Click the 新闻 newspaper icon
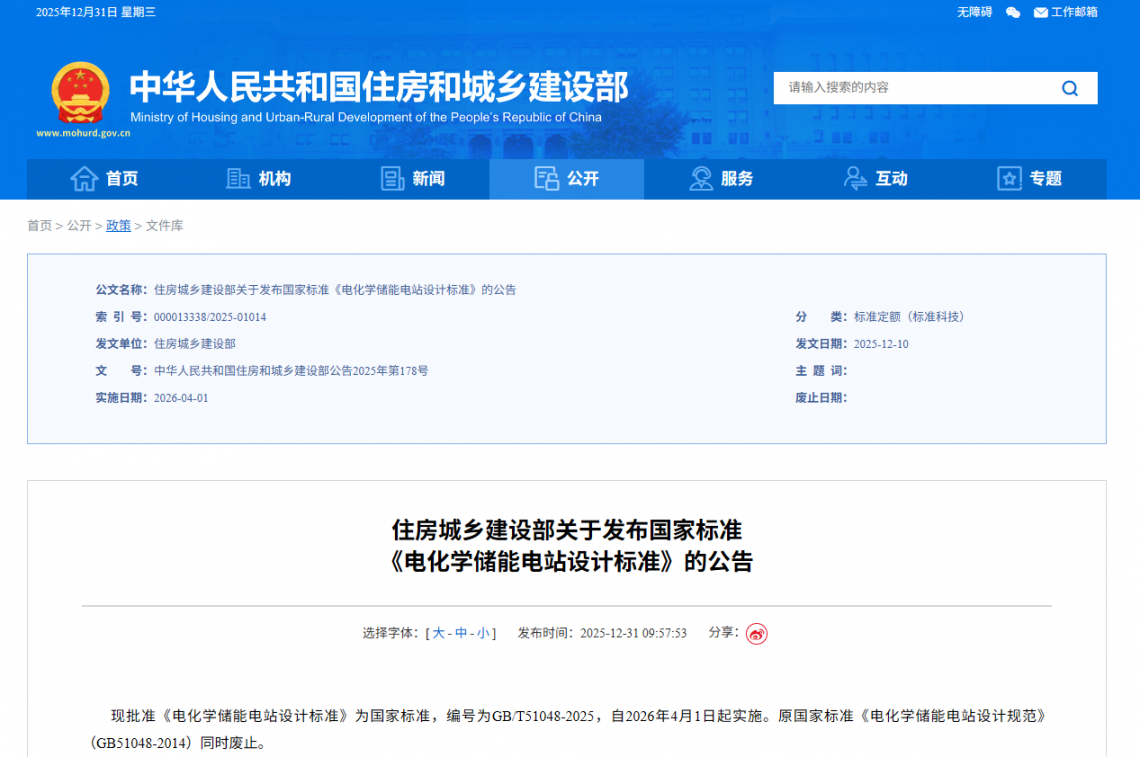 click(393, 179)
